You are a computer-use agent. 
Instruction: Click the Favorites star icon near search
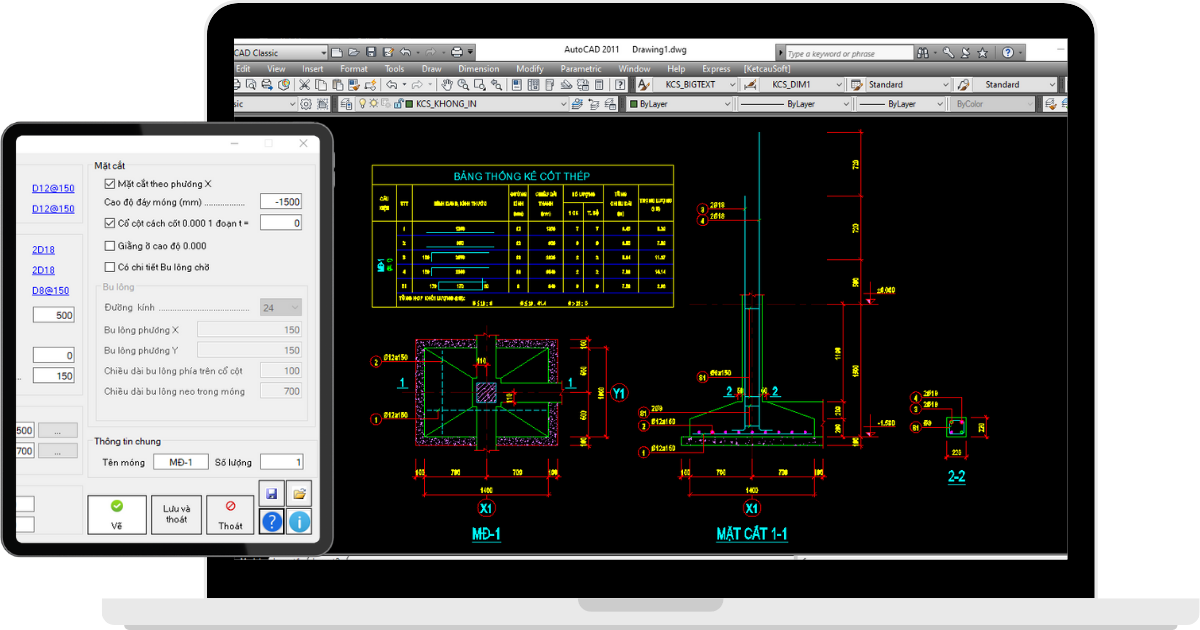(982, 53)
